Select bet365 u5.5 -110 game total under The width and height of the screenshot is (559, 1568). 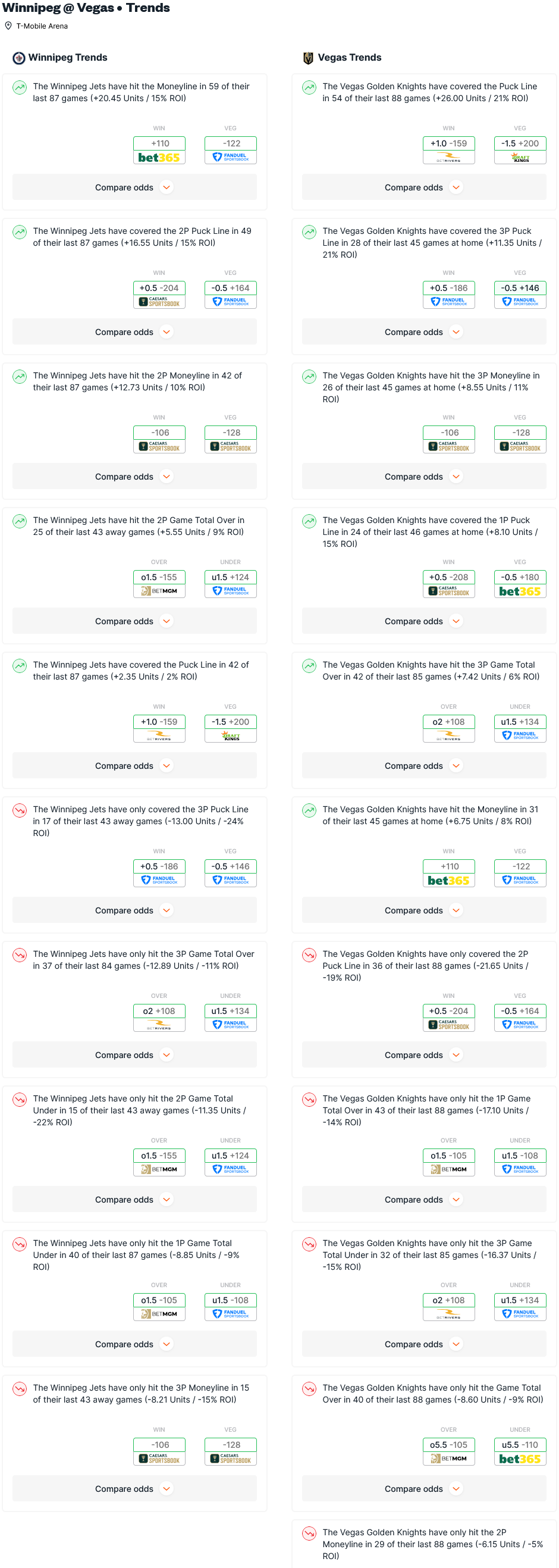tap(520, 1451)
